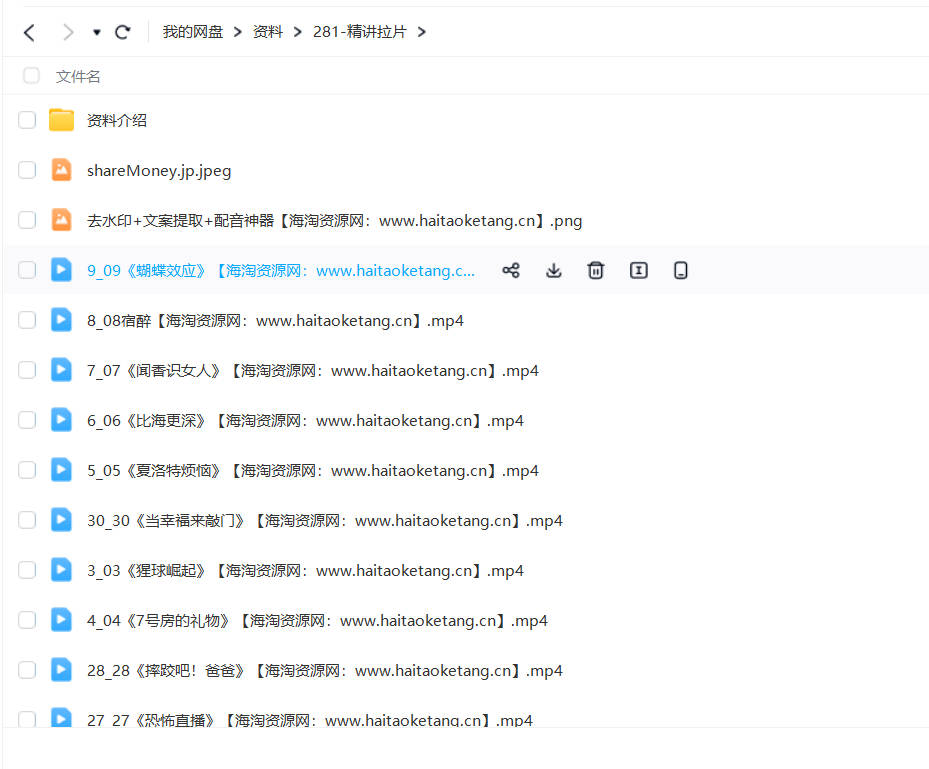Download the 9_09《蝴蝶效应》 file
The height and width of the screenshot is (769, 929).
pos(553,271)
